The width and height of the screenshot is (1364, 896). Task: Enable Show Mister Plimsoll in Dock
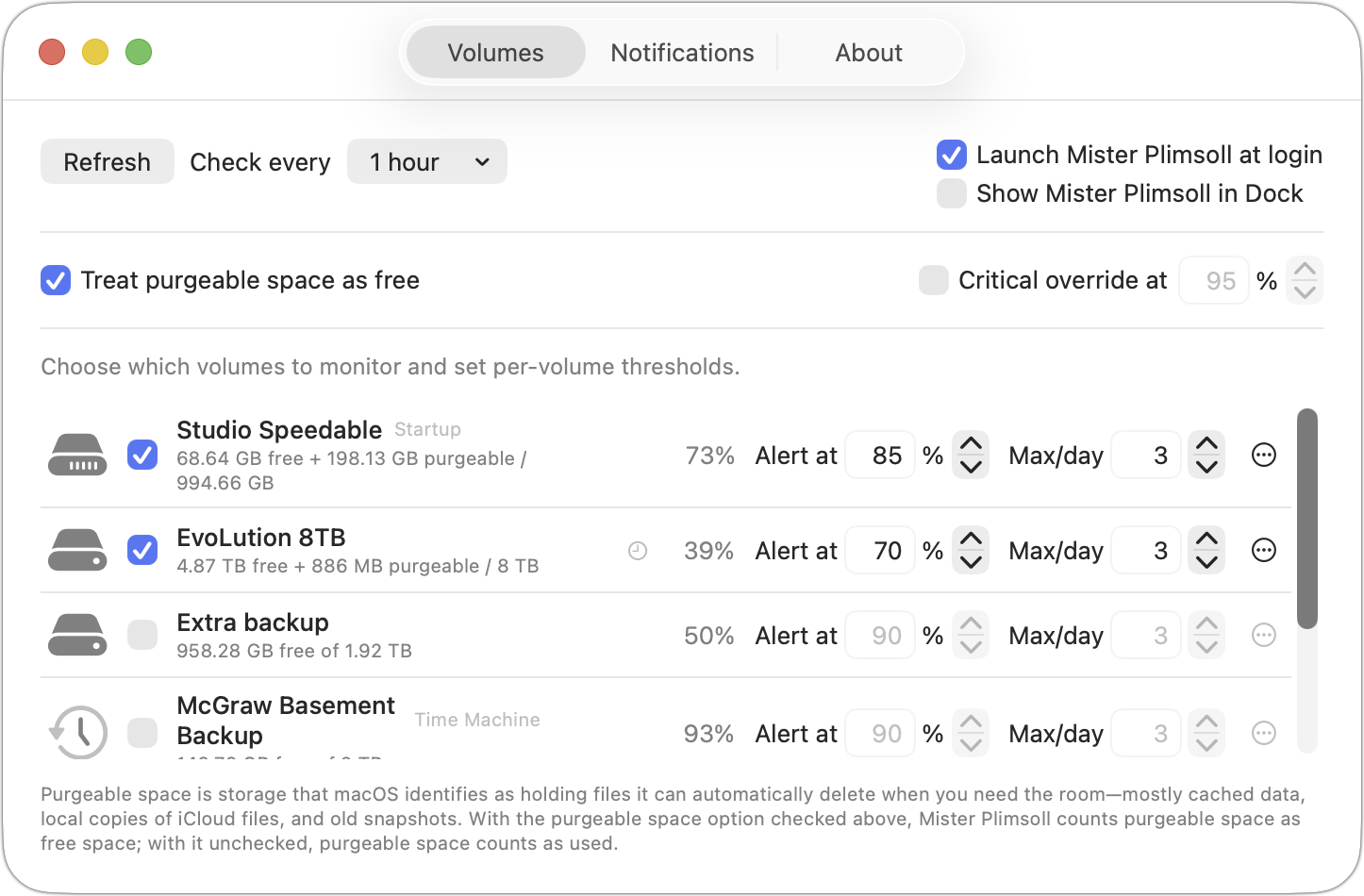tap(952, 193)
